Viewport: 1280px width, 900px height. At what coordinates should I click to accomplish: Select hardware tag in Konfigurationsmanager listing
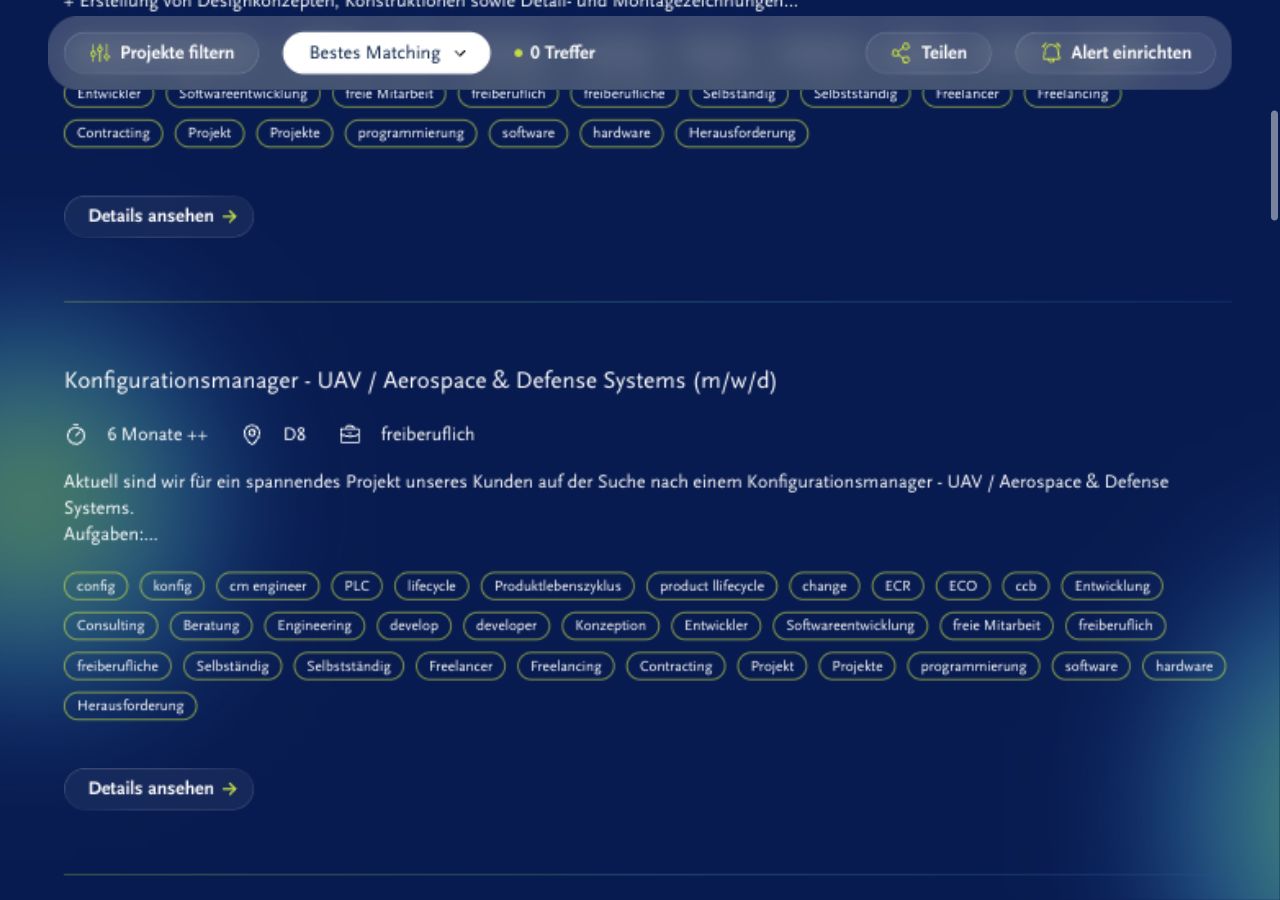pyautogui.click(x=1184, y=666)
